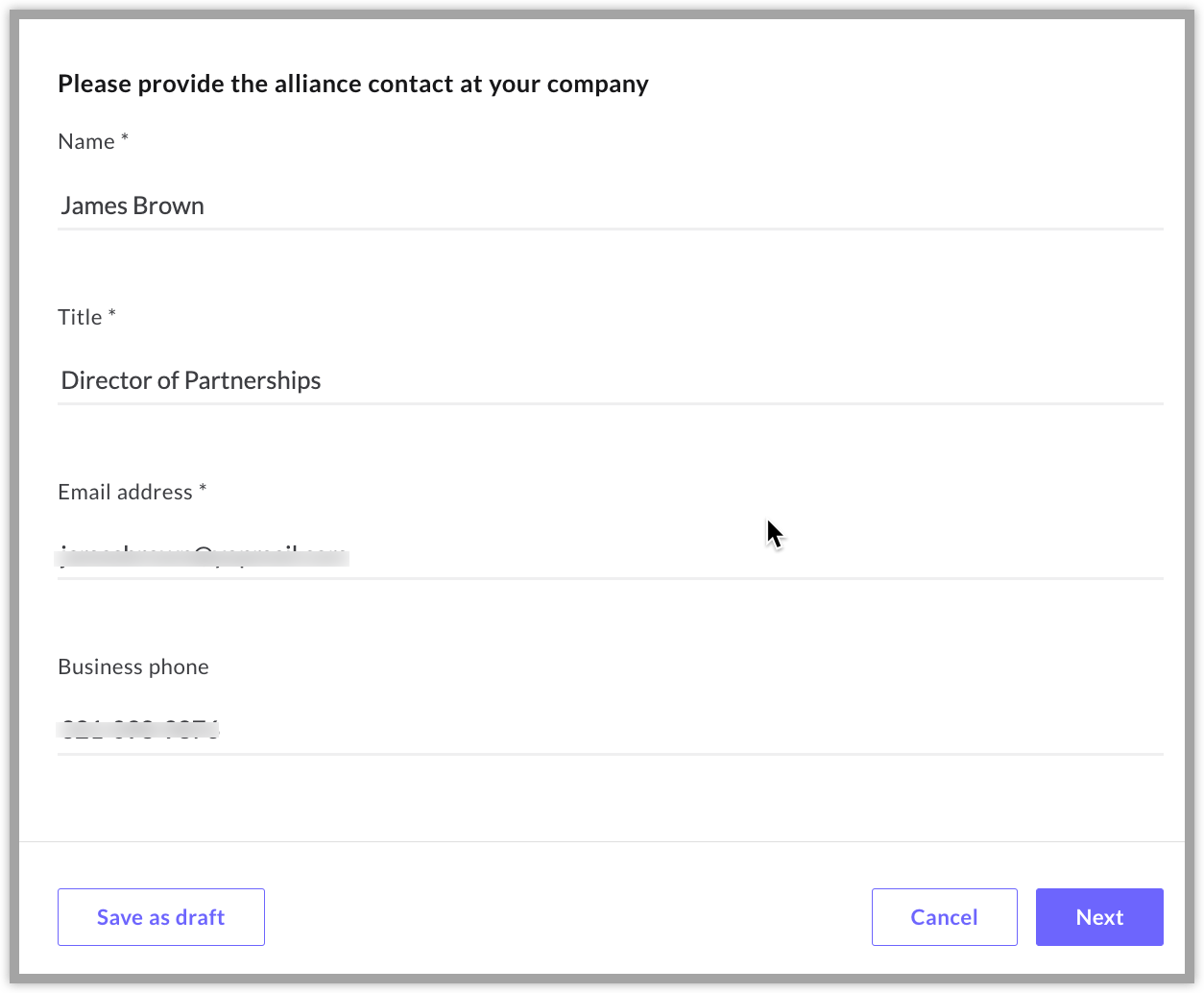Click the alliance contact heading text
The height and width of the screenshot is (993, 1204).
pyautogui.click(x=353, y=84)
